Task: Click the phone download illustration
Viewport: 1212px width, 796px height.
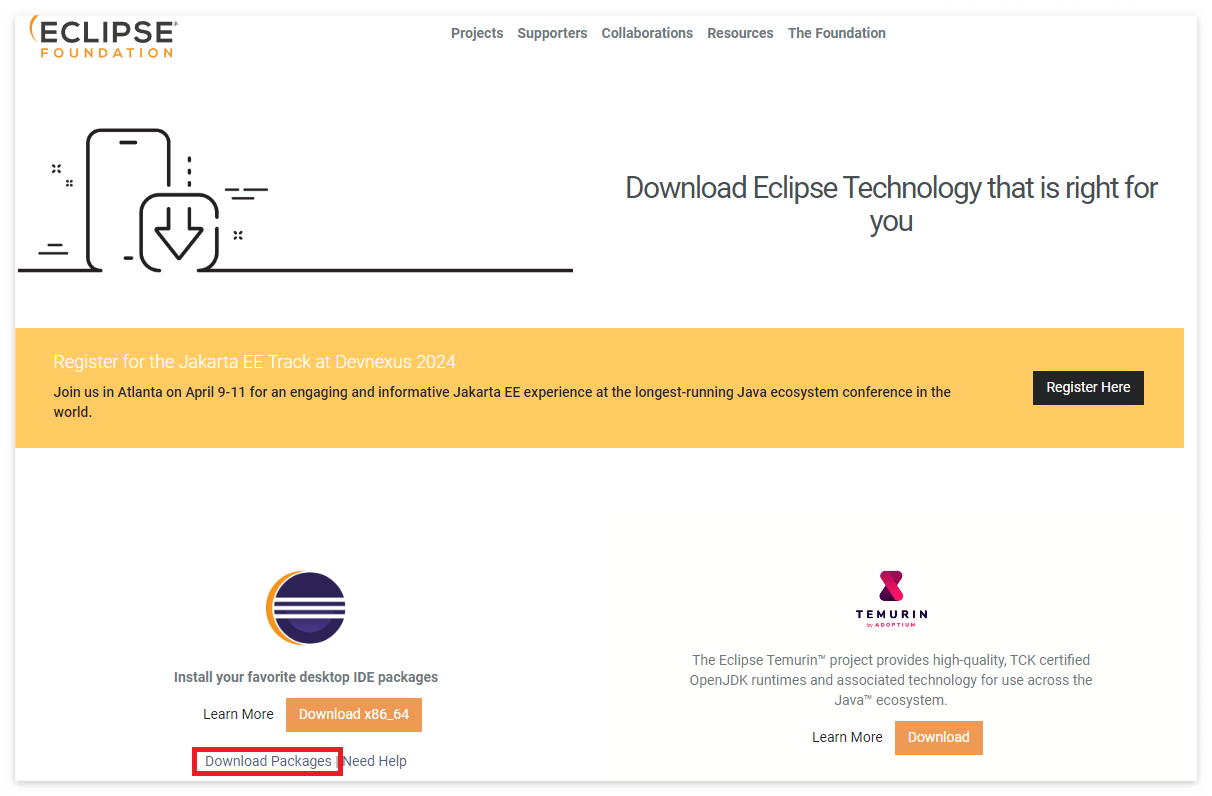Action: pyautogui.click(x=295, y=200)
